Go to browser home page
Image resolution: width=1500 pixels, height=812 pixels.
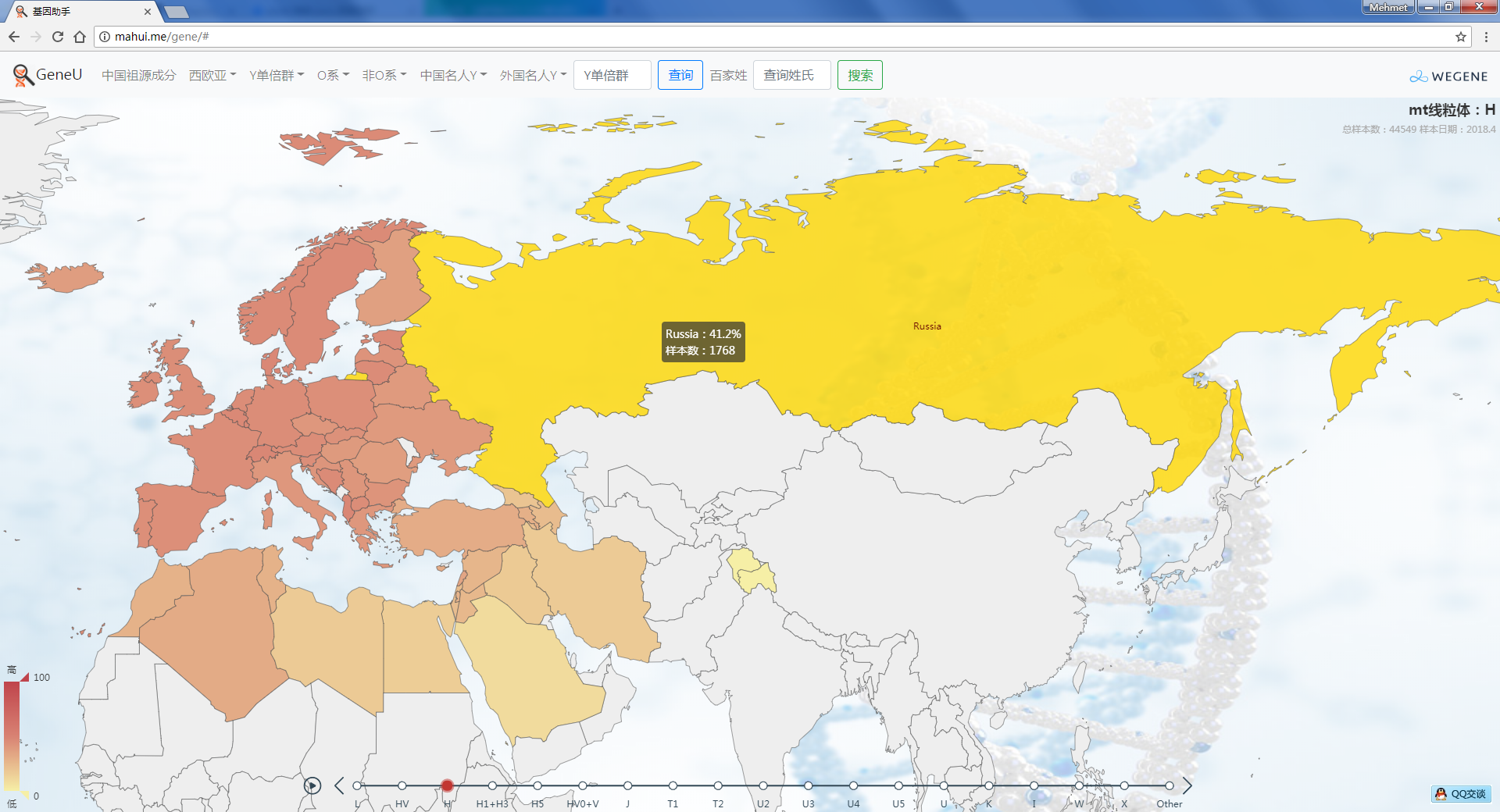80,37
